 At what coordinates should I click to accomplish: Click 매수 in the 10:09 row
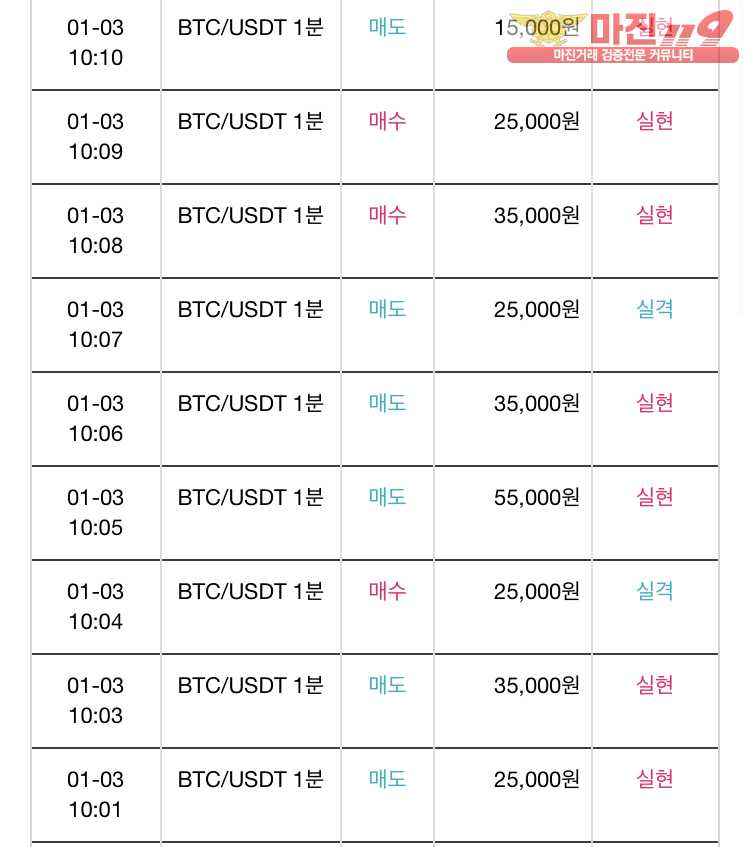point(387,120)
